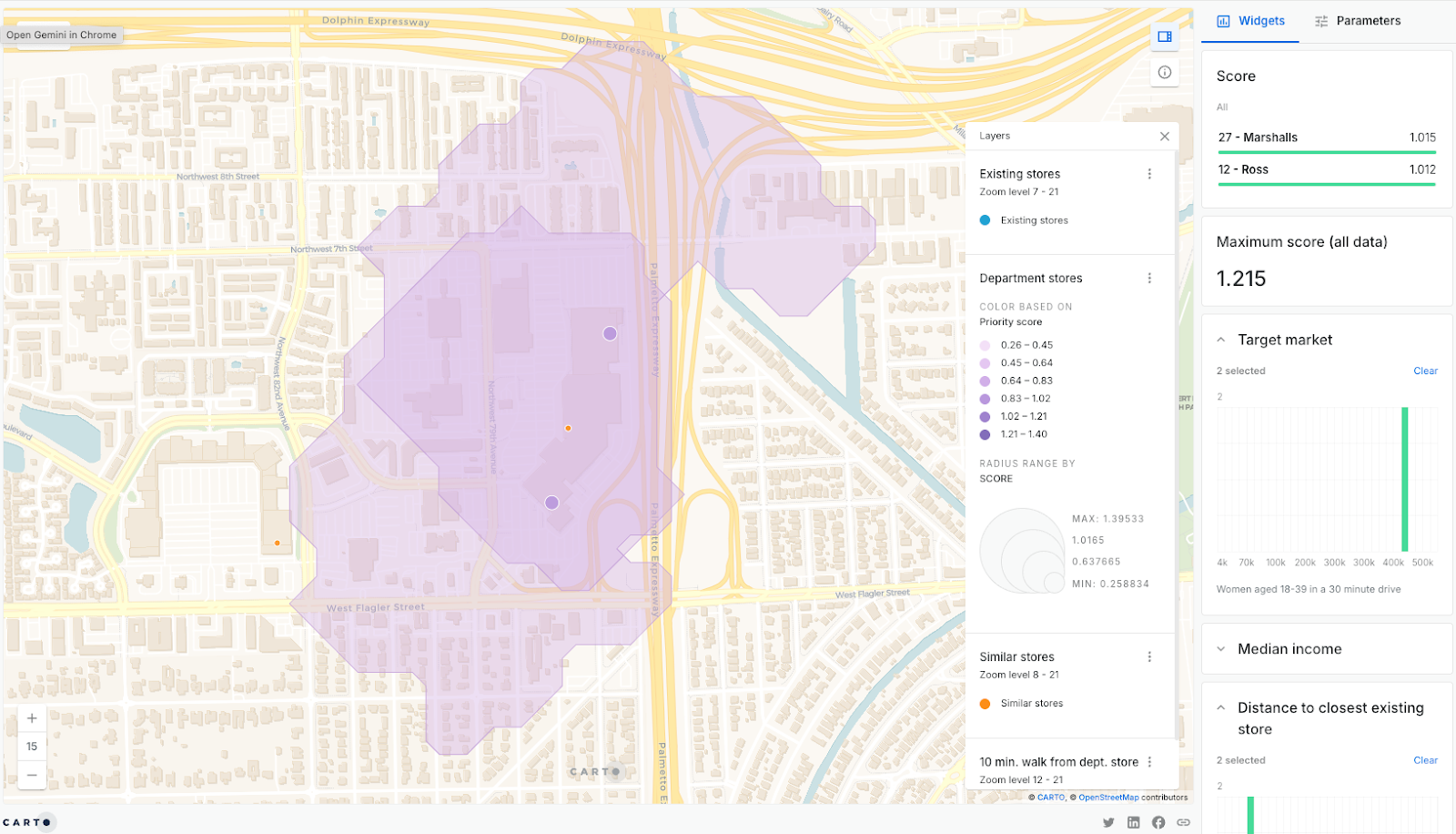Open the LinkedIn share icon

[x=1133, y=822]
